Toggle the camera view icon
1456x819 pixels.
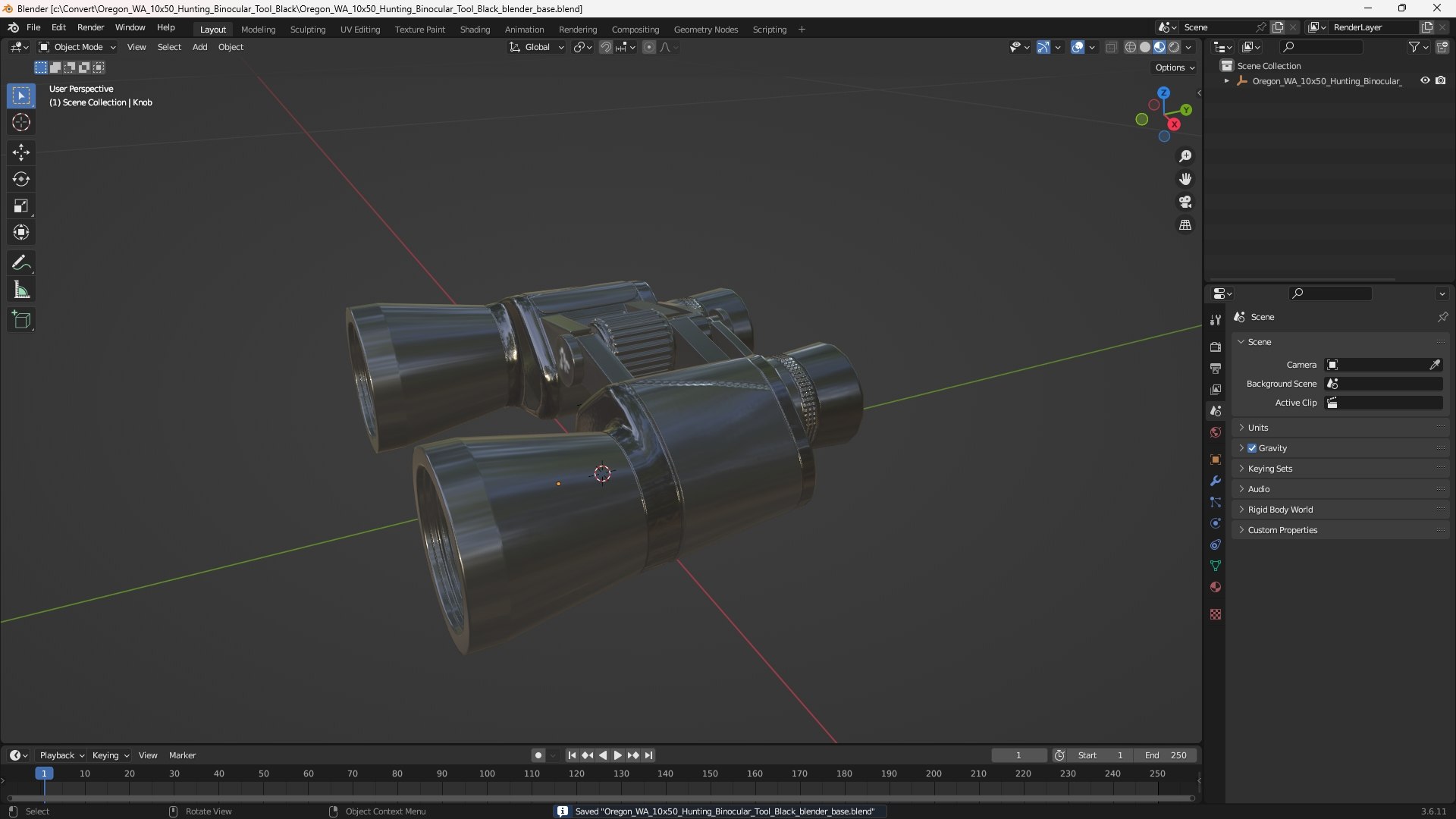1185,202
